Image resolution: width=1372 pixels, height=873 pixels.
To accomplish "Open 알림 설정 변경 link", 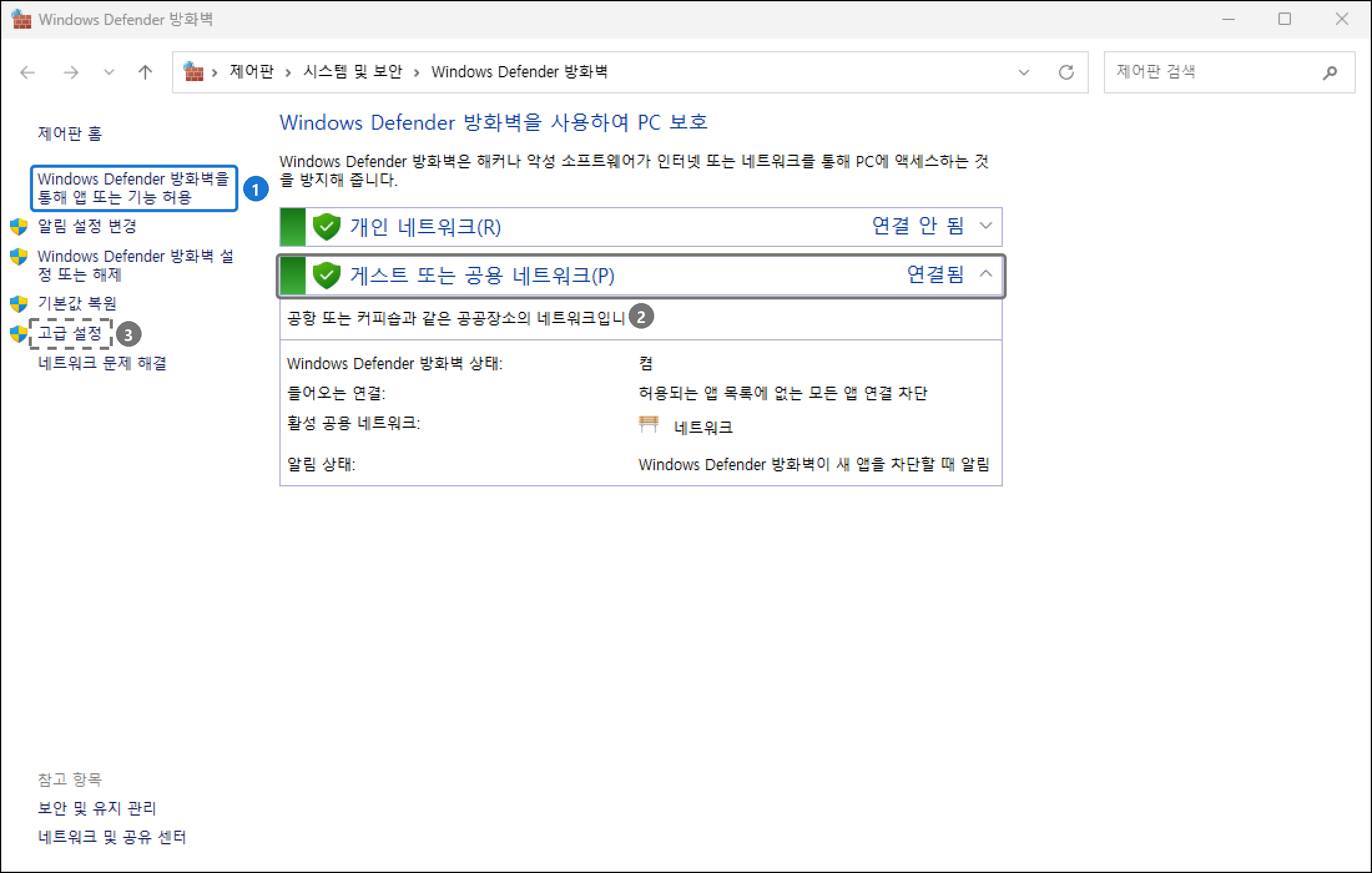I will coord(87,226).
